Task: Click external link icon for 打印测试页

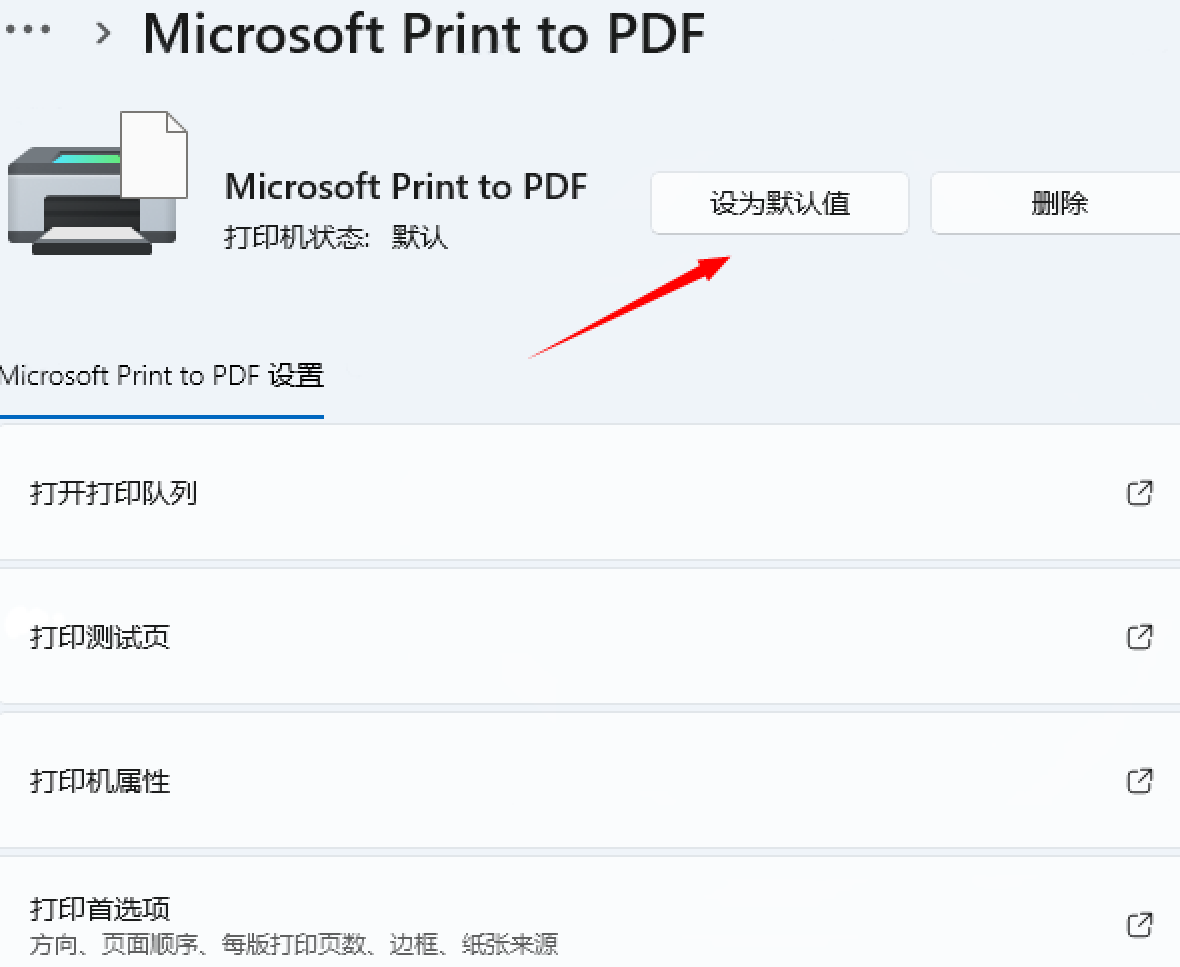Action: click(1139, 637)
